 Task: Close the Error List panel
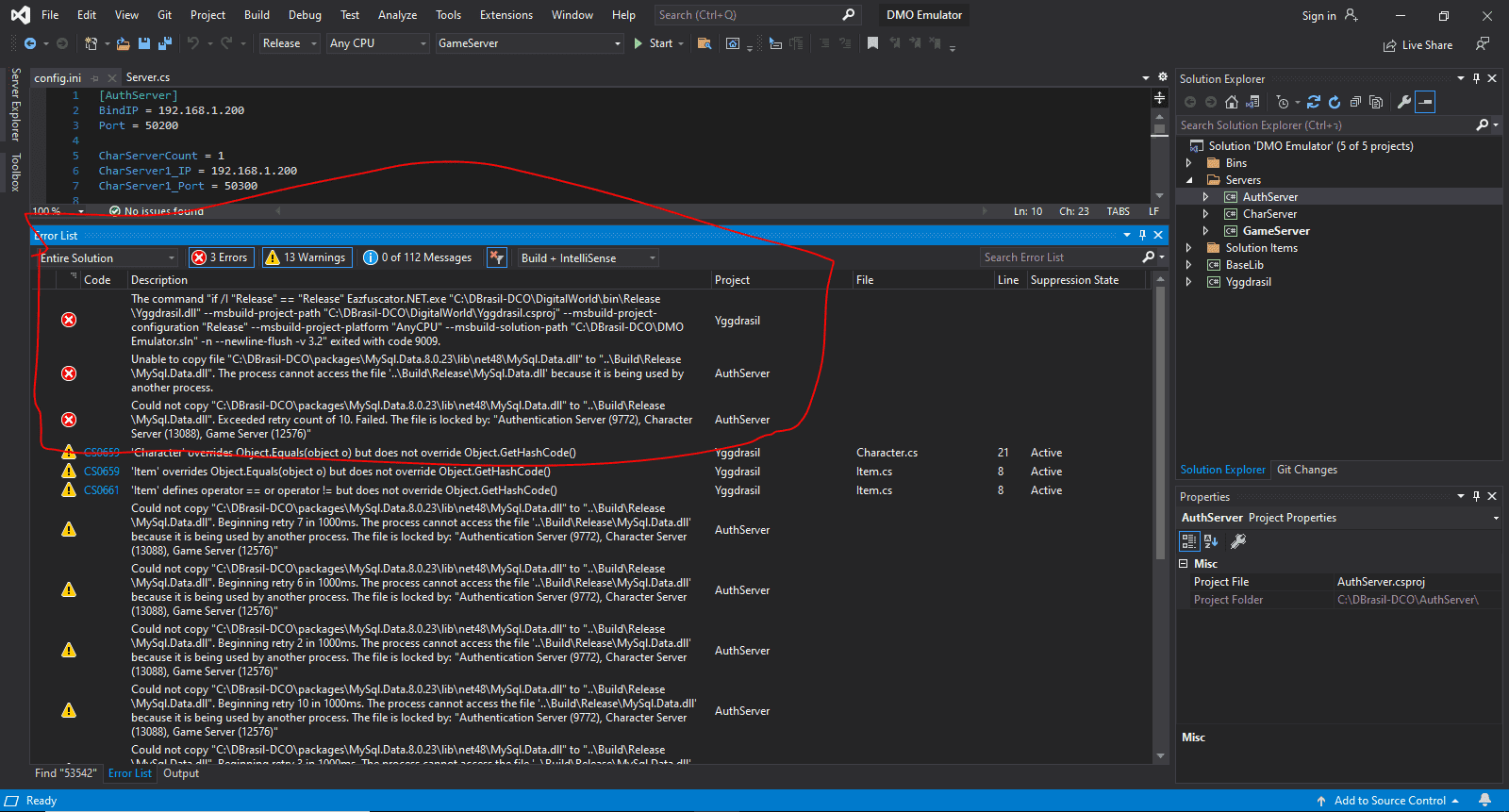pyautogui.click(x=1158, y=235)
